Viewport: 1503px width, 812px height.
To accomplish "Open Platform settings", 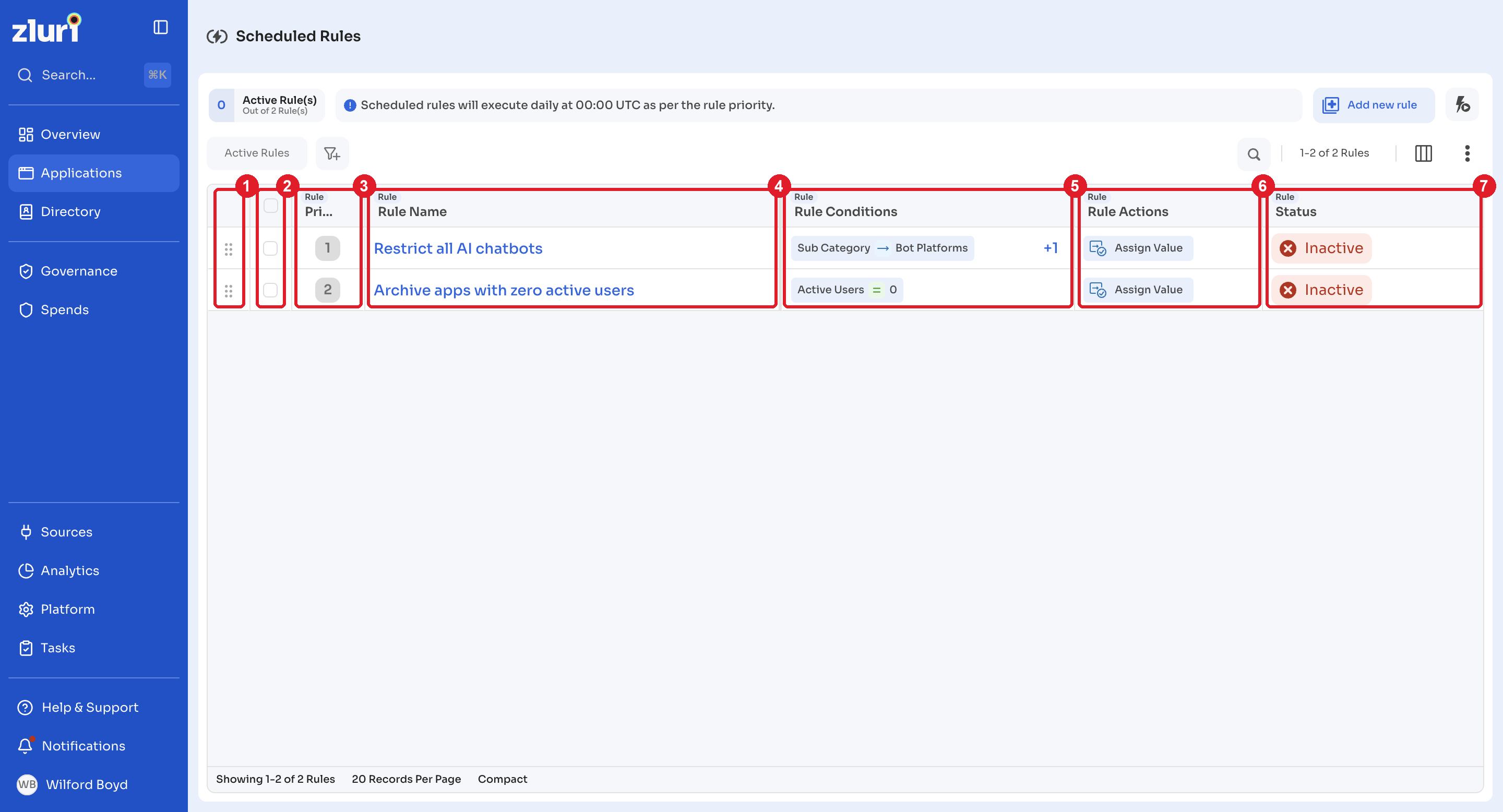I will point(93,608).
